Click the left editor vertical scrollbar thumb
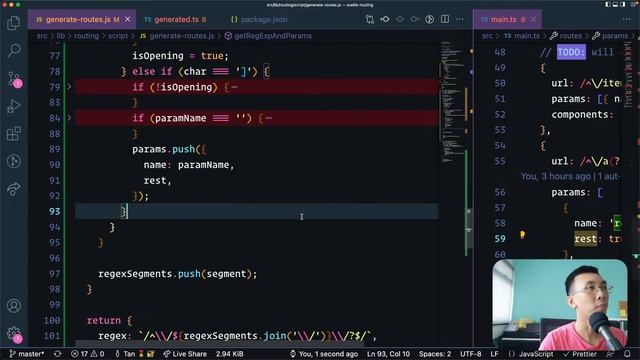 pos(469,229)
